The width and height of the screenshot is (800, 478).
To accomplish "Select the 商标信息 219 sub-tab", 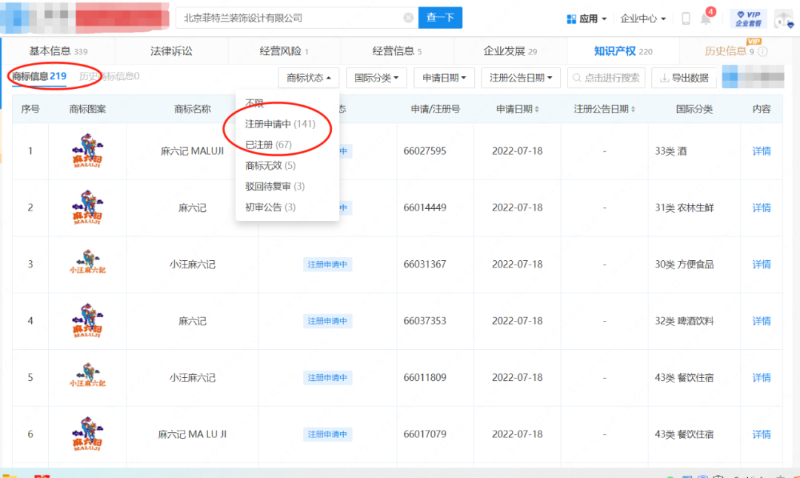I will tap(39, 77).
